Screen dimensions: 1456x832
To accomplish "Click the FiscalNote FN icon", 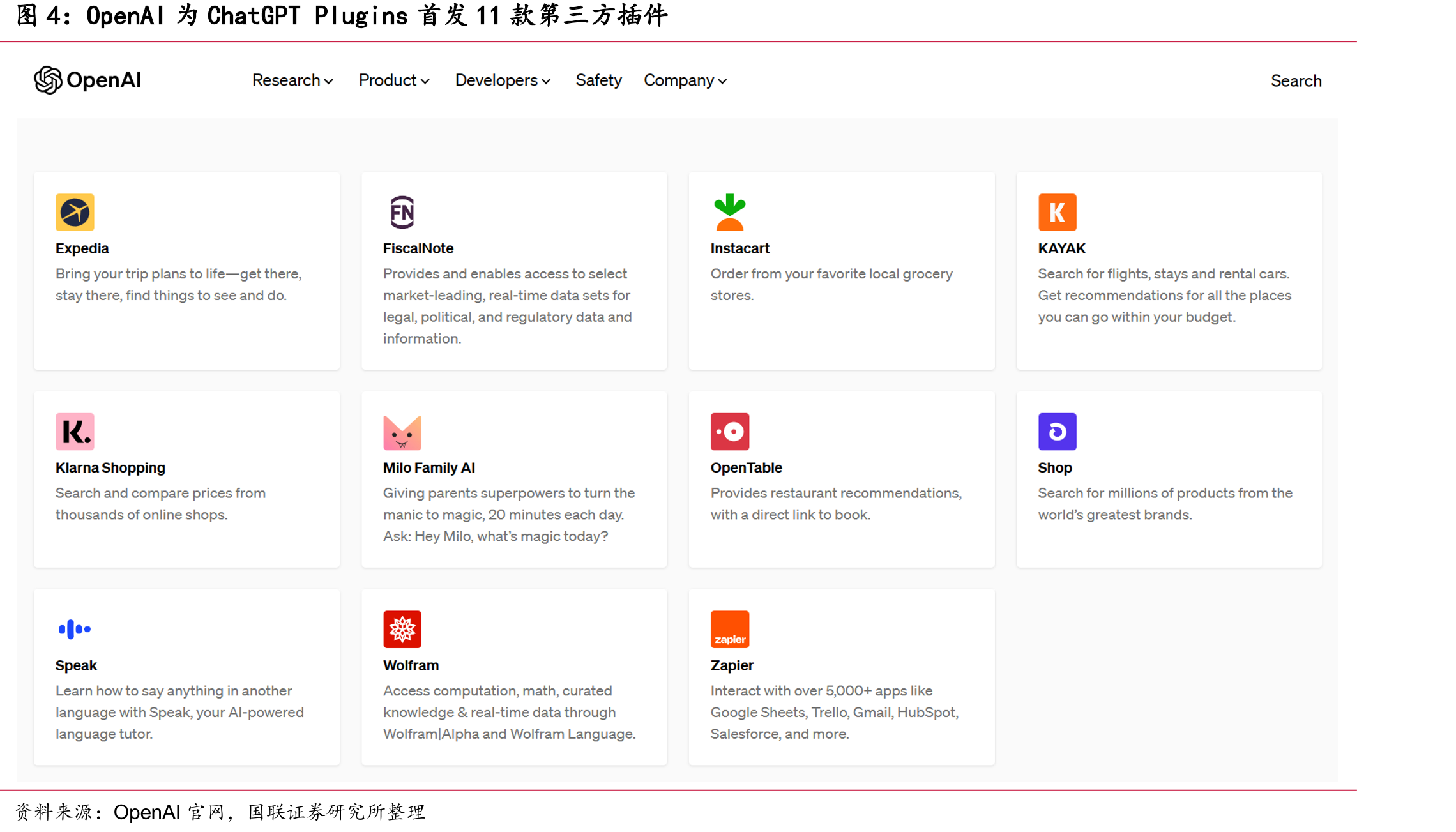I will tap(402, 212).
